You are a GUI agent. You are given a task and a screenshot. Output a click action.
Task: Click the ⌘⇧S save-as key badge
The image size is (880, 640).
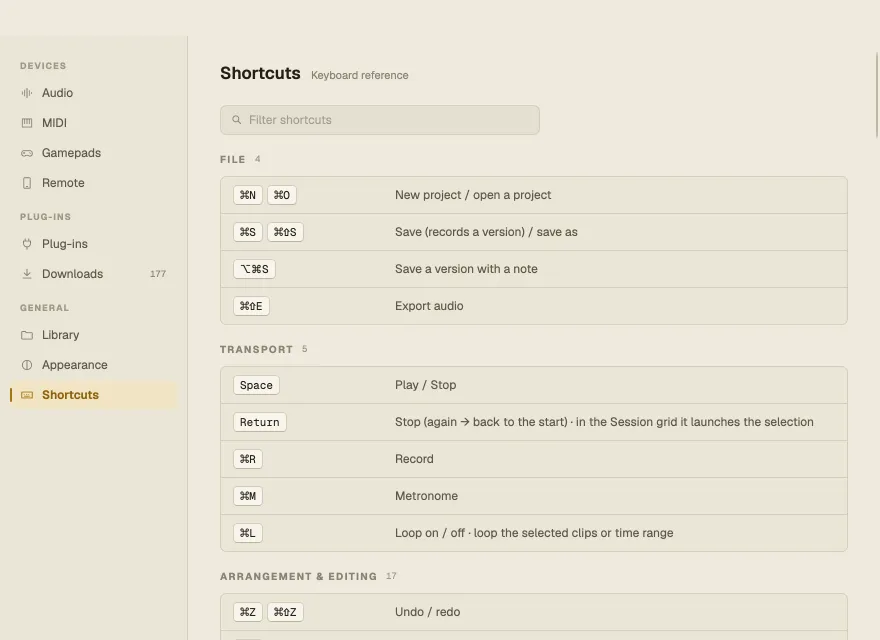tap(285, 232)
